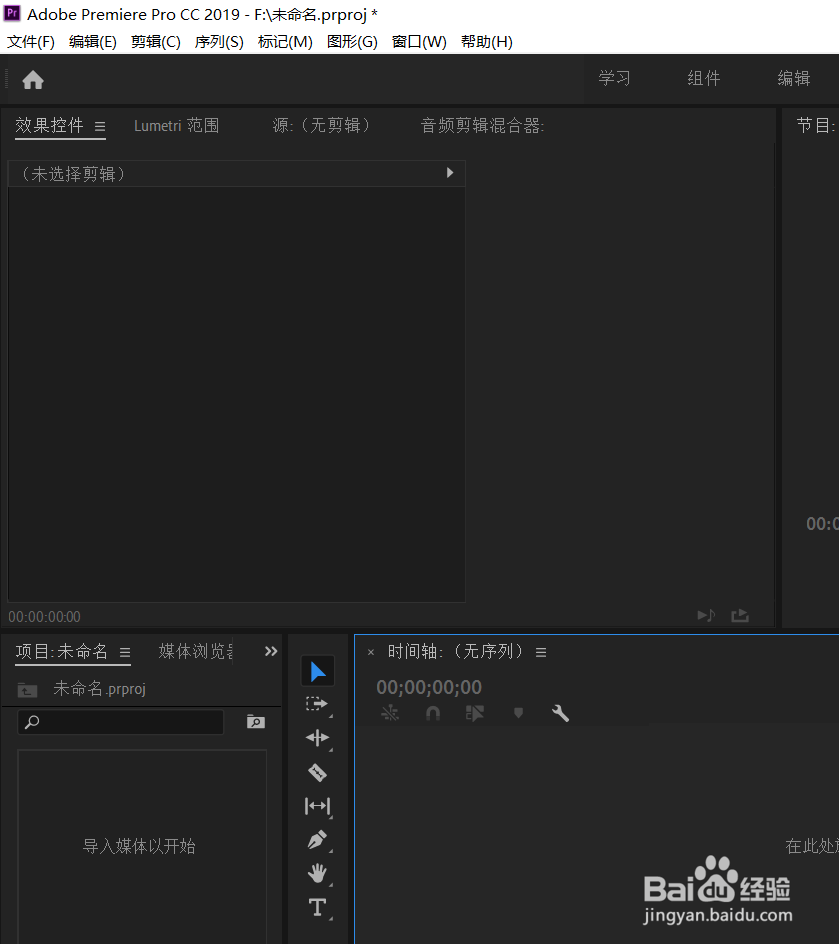Viewport: 839px width, 944px height.
Task: Toggle Snap in the timeline
Action: [x=432, y=713]
